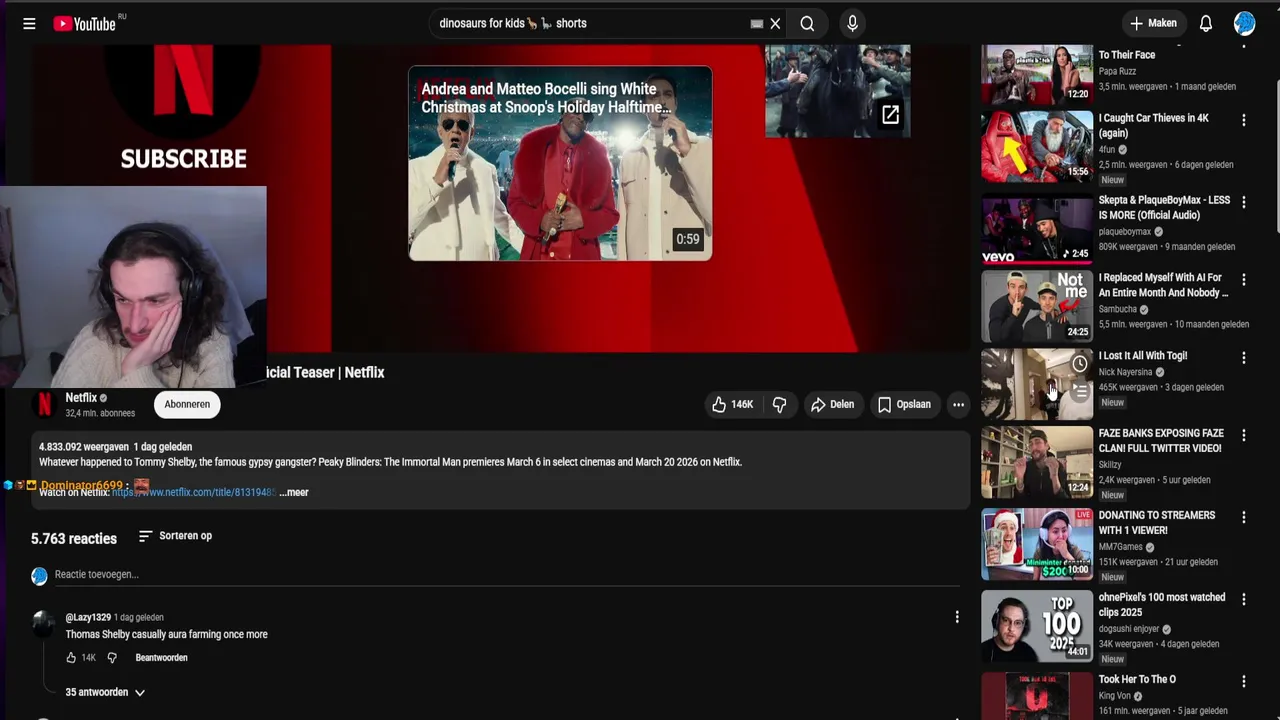
Task: Expand description with ...meer
Action: pyautogui.click(x=294, y=492)
